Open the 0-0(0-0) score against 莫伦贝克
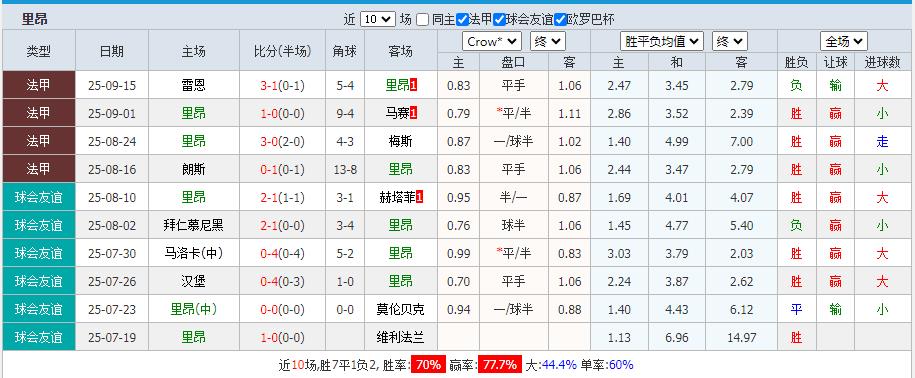 tap(282, 310)
